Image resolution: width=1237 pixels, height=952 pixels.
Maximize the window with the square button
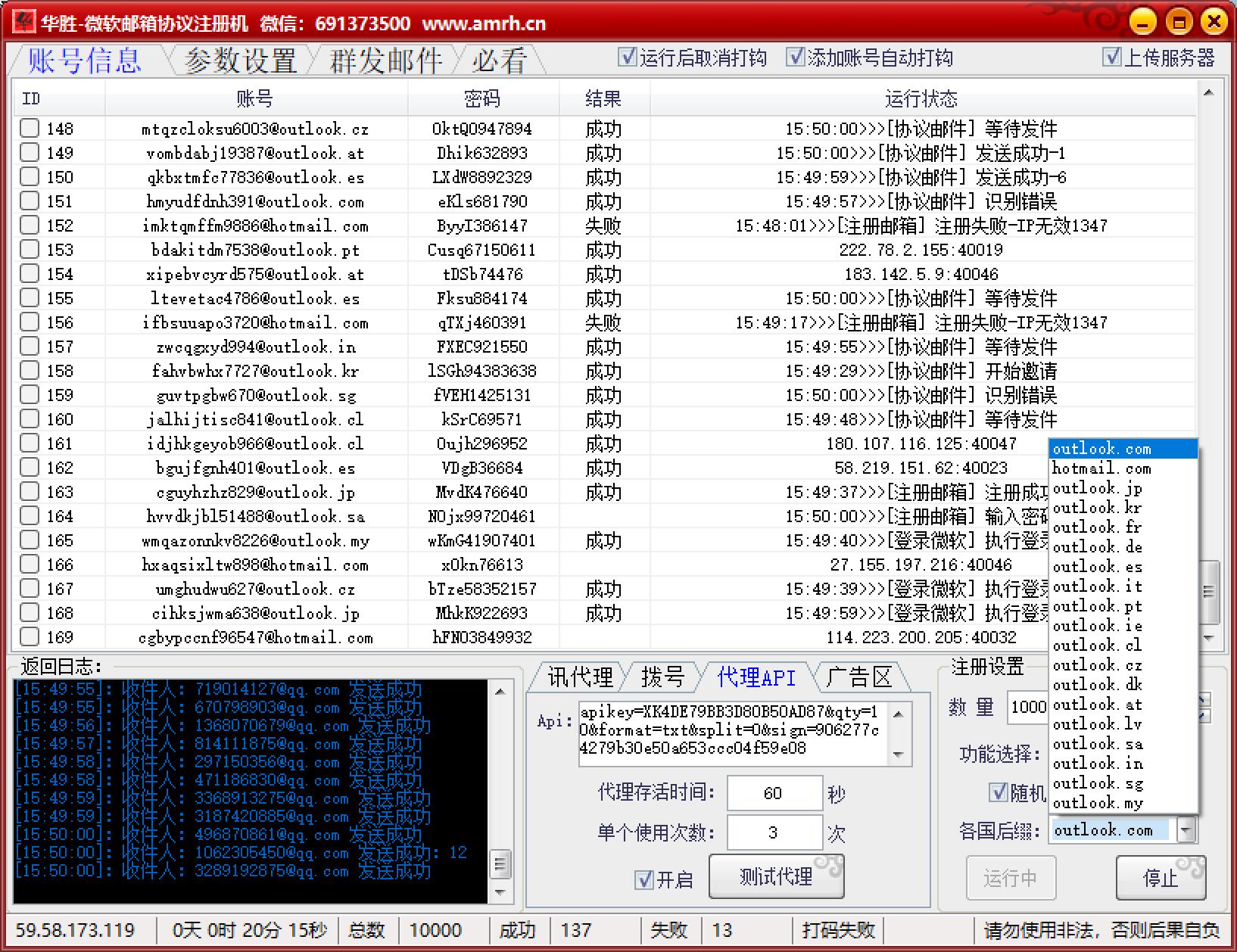click(1179, 22)
